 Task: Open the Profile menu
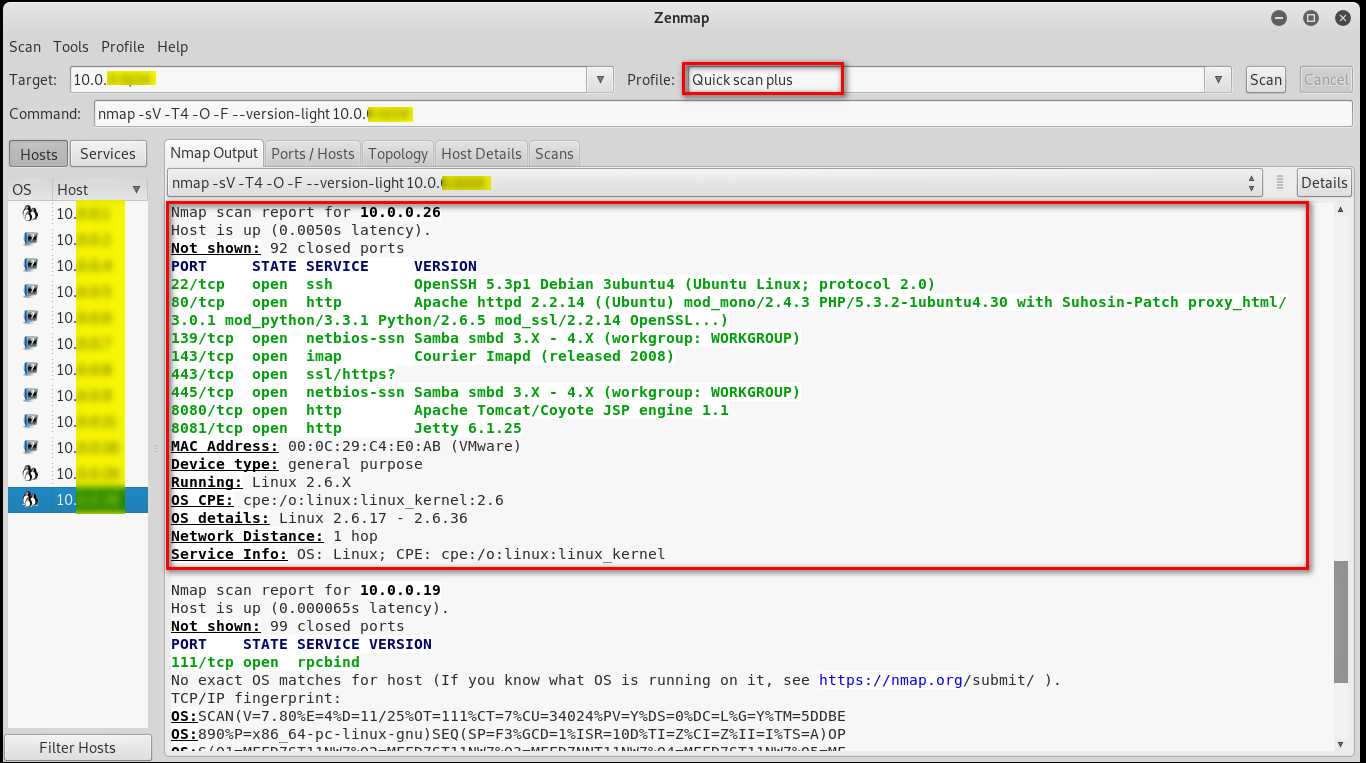click(x=123, y=47)
